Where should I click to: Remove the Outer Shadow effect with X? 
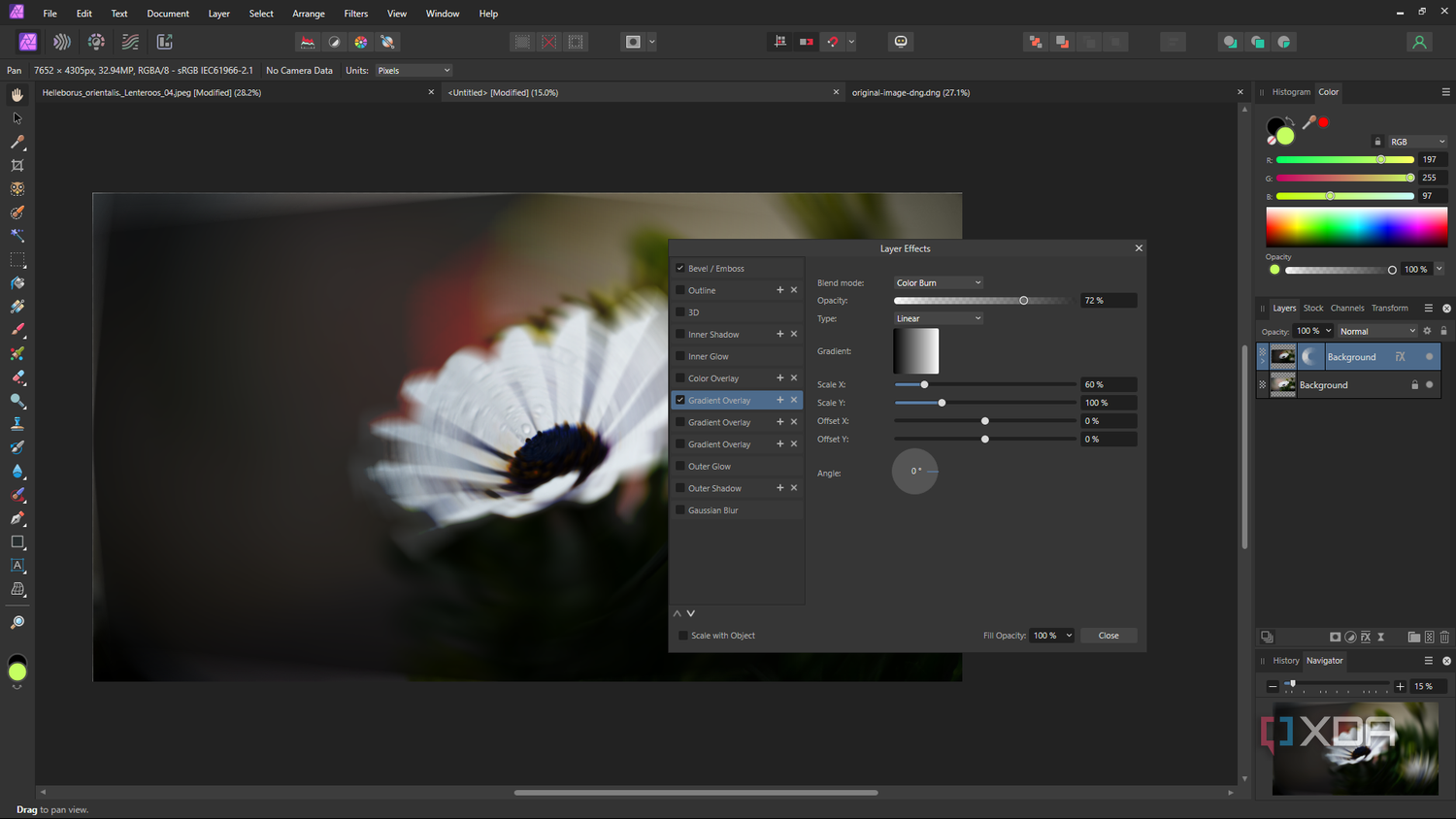point(794,488)
